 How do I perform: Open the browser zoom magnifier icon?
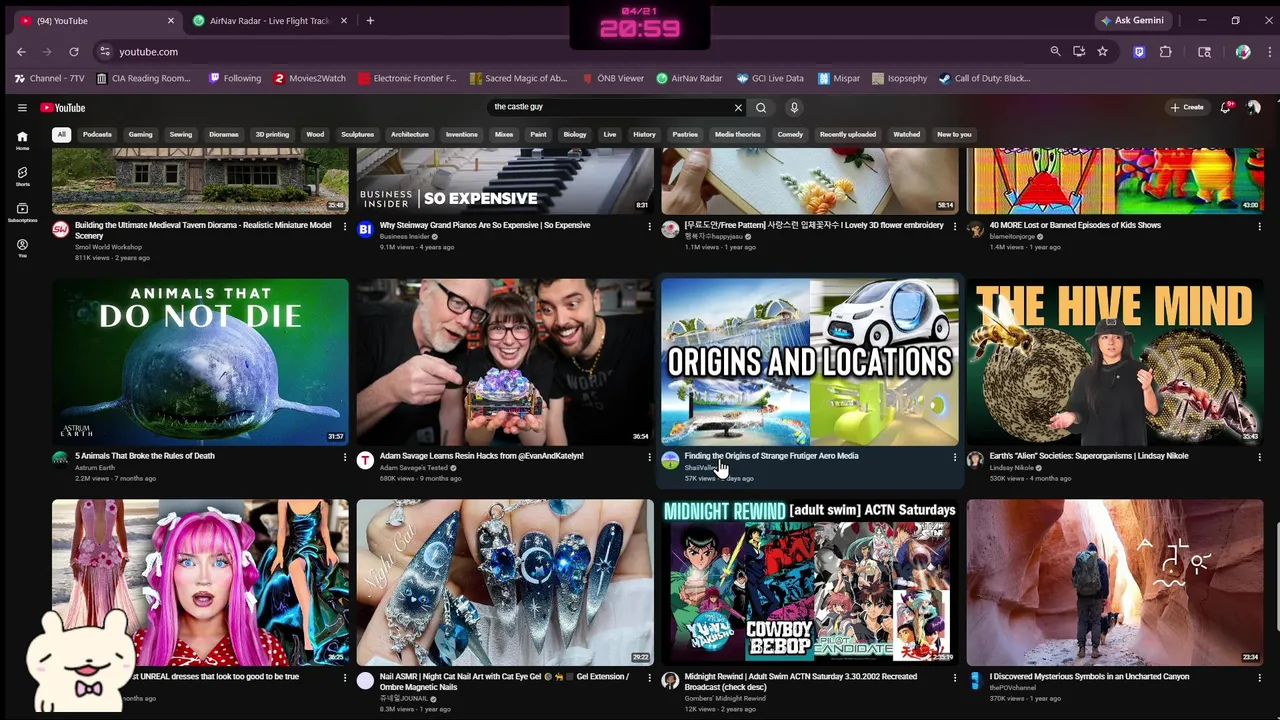click(x=1055, y=52)
